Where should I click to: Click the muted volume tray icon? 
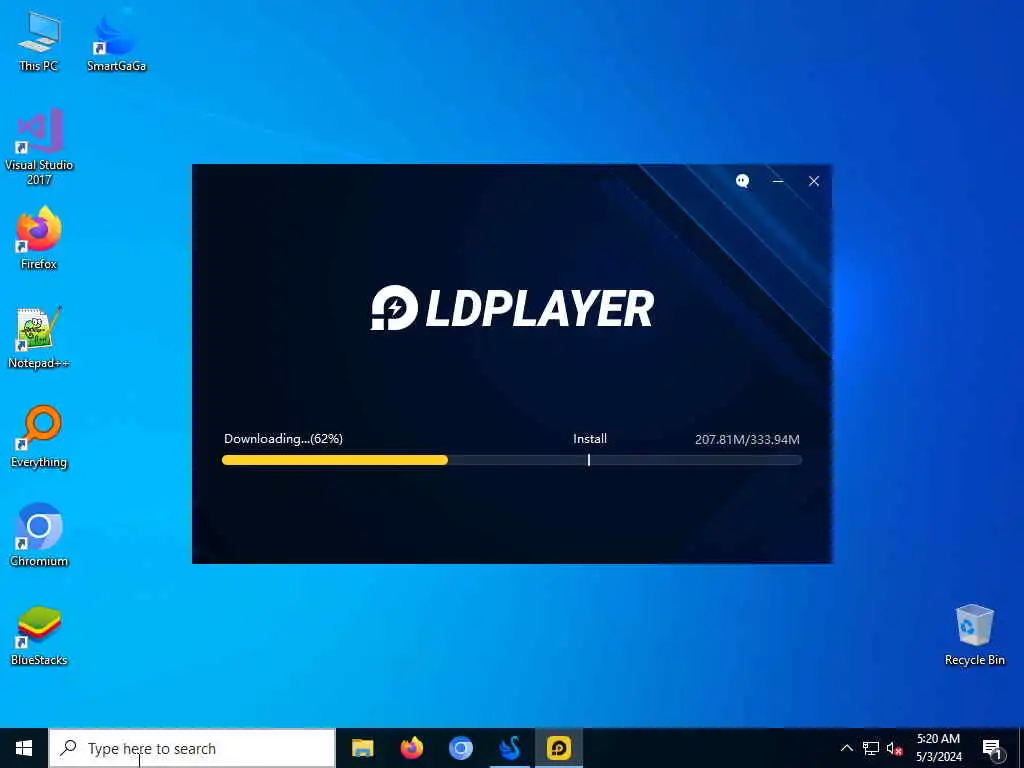tap(894, 748)
